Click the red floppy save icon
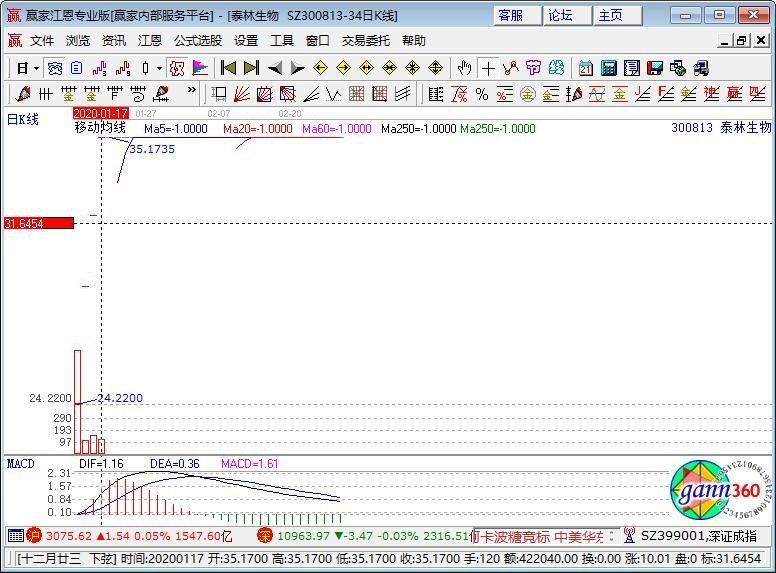The width and height of the screenshot is (776, 573). (x=655, y=68)
